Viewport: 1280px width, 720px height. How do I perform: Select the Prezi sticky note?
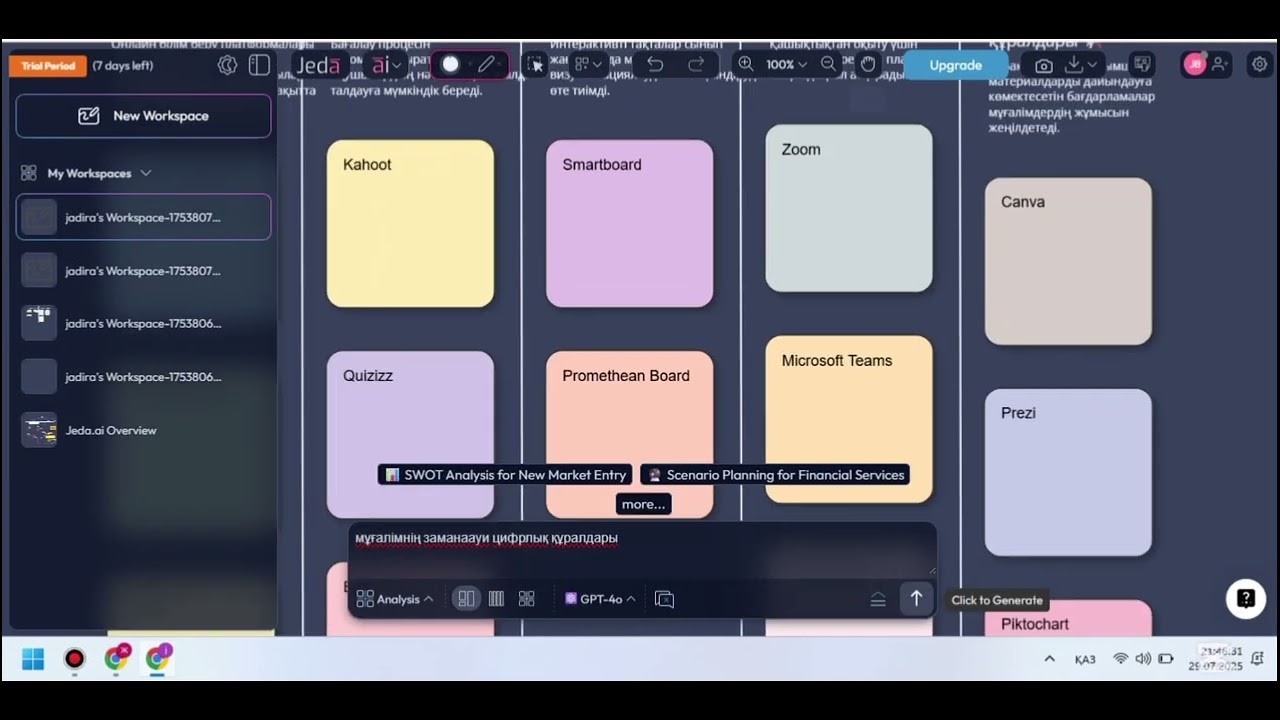[1068, 472]
